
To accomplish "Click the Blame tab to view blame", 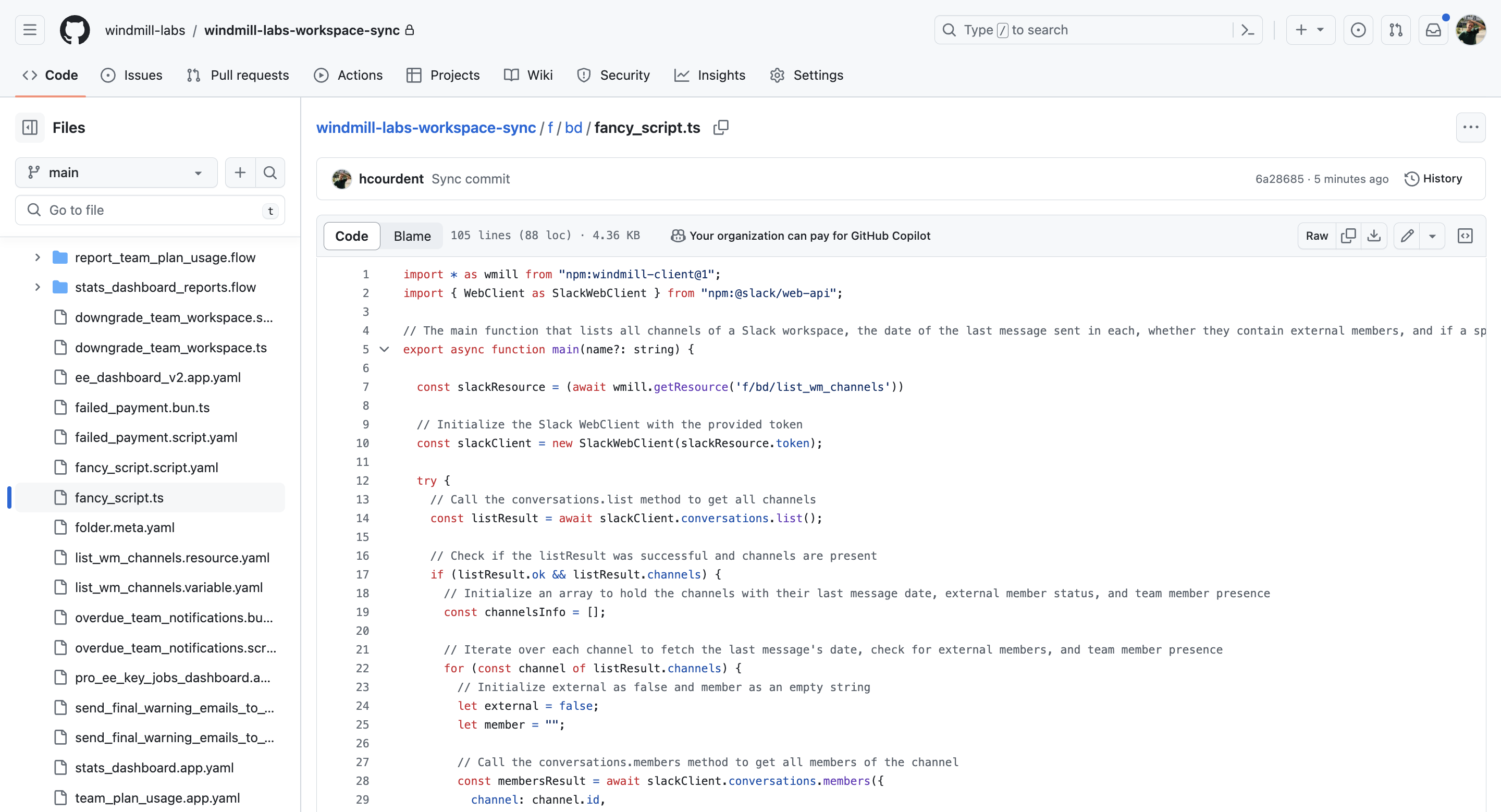I will pyautogui.click(x=411, y=235).
